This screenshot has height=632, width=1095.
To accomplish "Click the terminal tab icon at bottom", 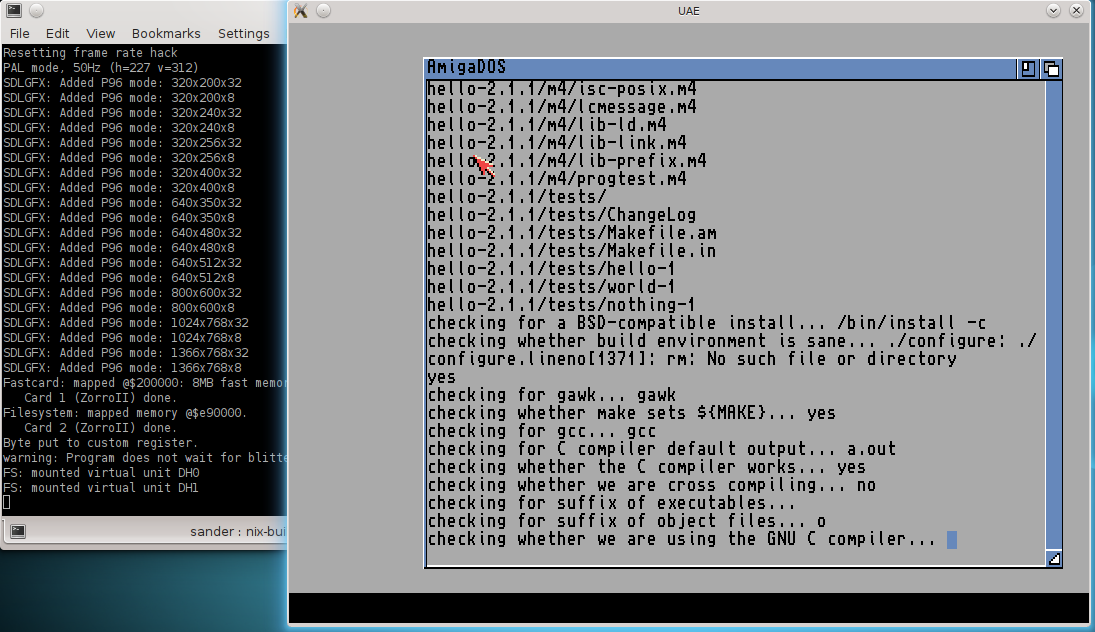I will pyautogui.click(x=18, y=531).
